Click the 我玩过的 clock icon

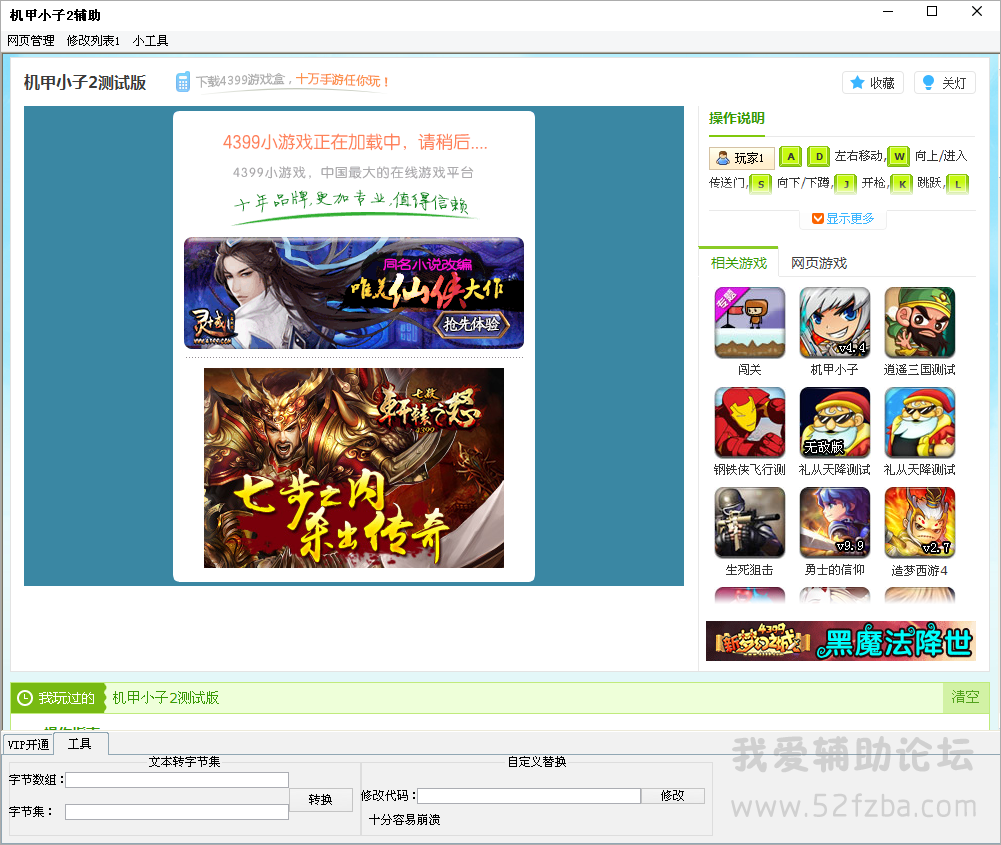[x=25, y=698]
